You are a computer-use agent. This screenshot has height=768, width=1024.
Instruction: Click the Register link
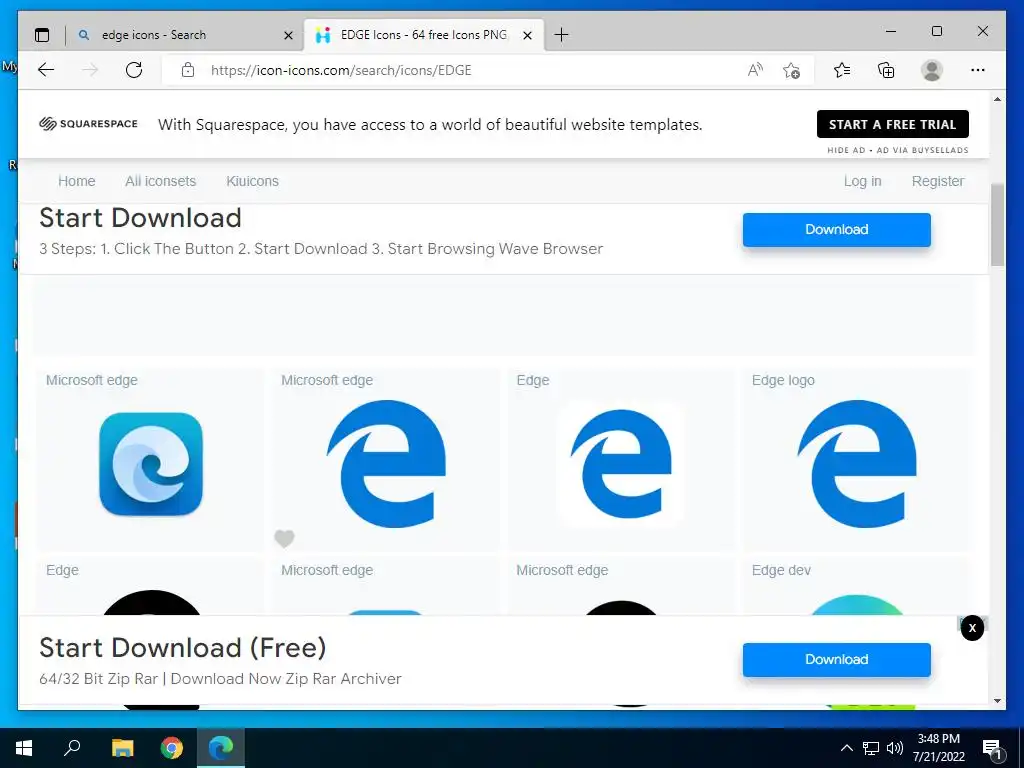[938, 181]
